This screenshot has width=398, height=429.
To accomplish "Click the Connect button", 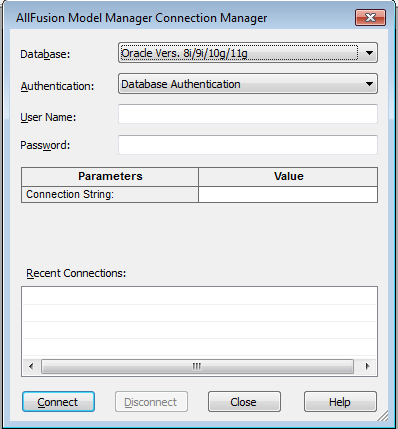I will tap(58, 402).
